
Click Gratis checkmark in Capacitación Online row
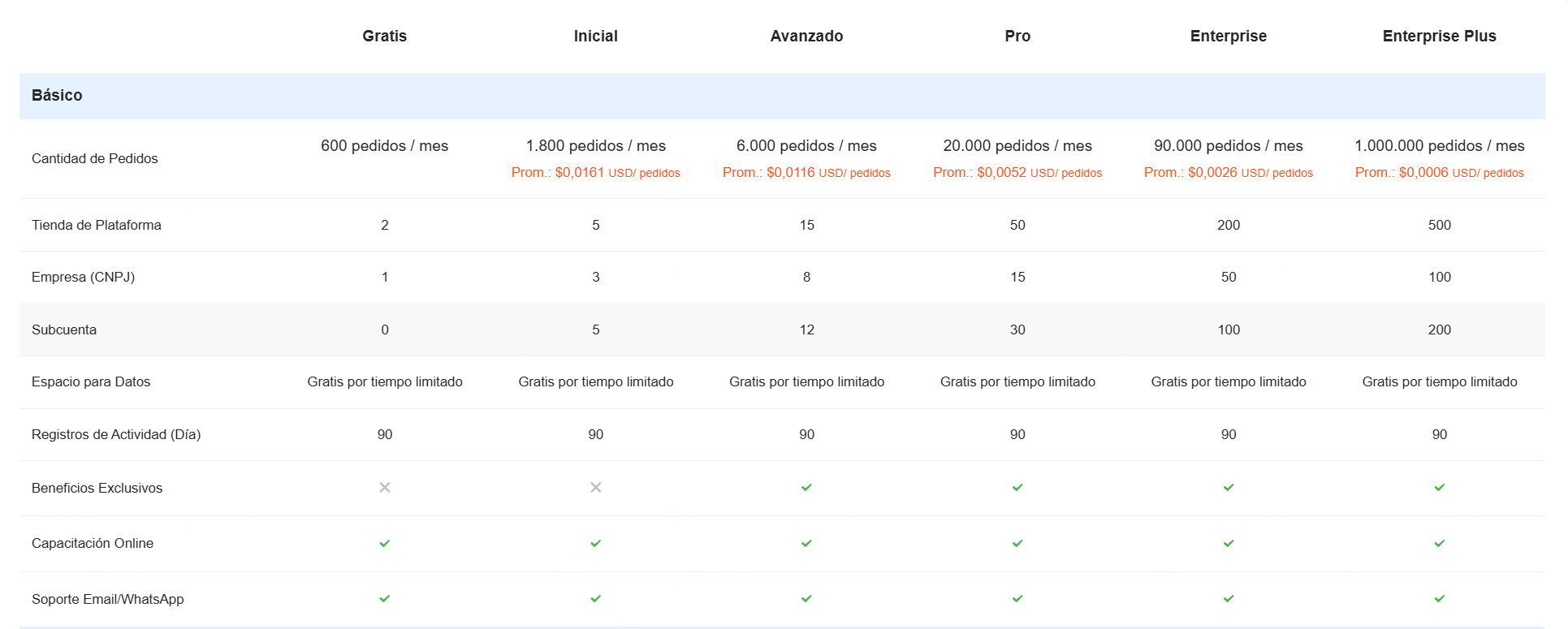tap(385, 544)
